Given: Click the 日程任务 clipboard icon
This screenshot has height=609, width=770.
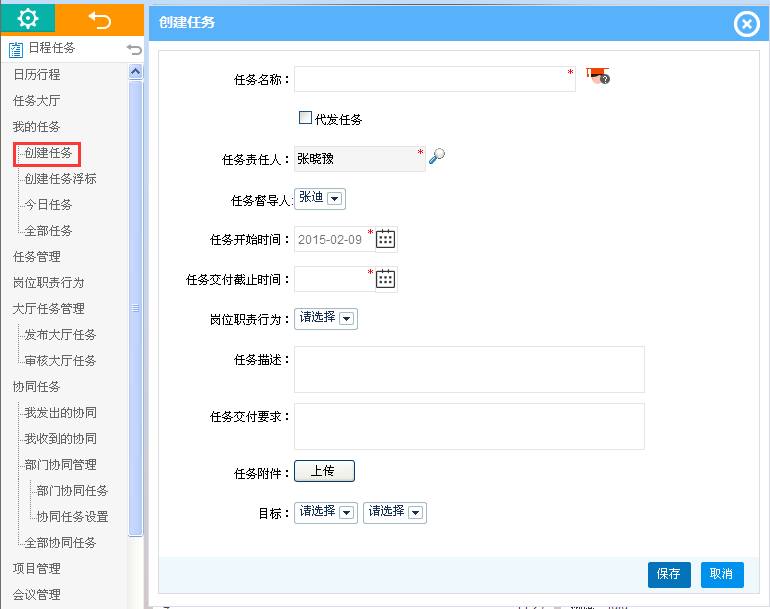Looking at the screenshot, I should click(16, 49).
